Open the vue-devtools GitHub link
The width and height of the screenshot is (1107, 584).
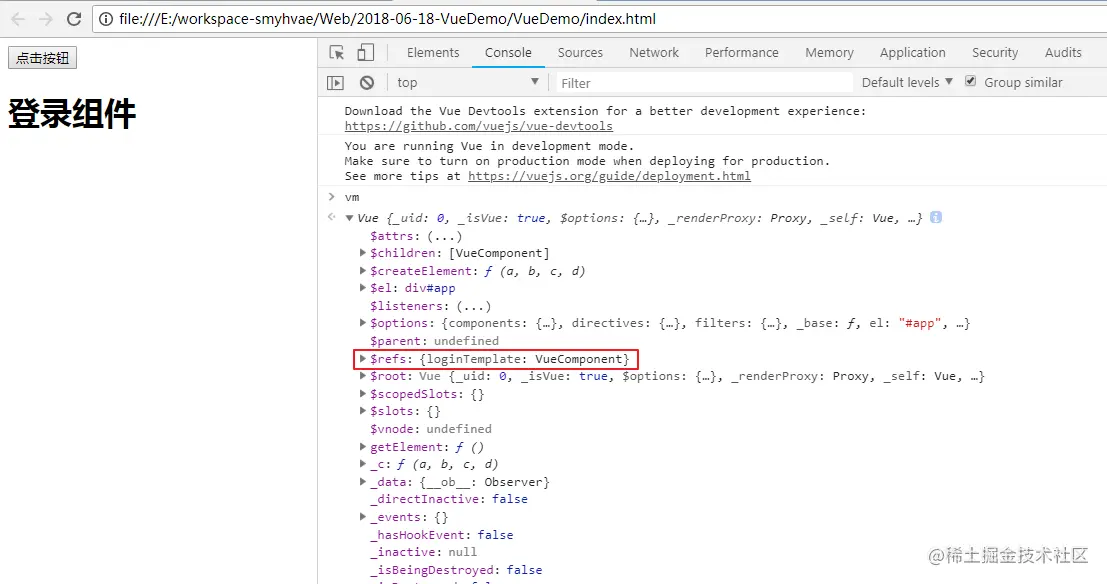tap(479, 126)
